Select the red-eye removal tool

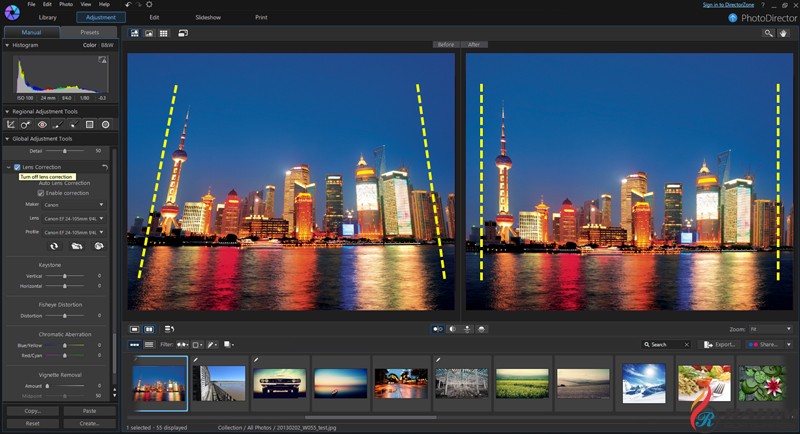pos(42,124)
